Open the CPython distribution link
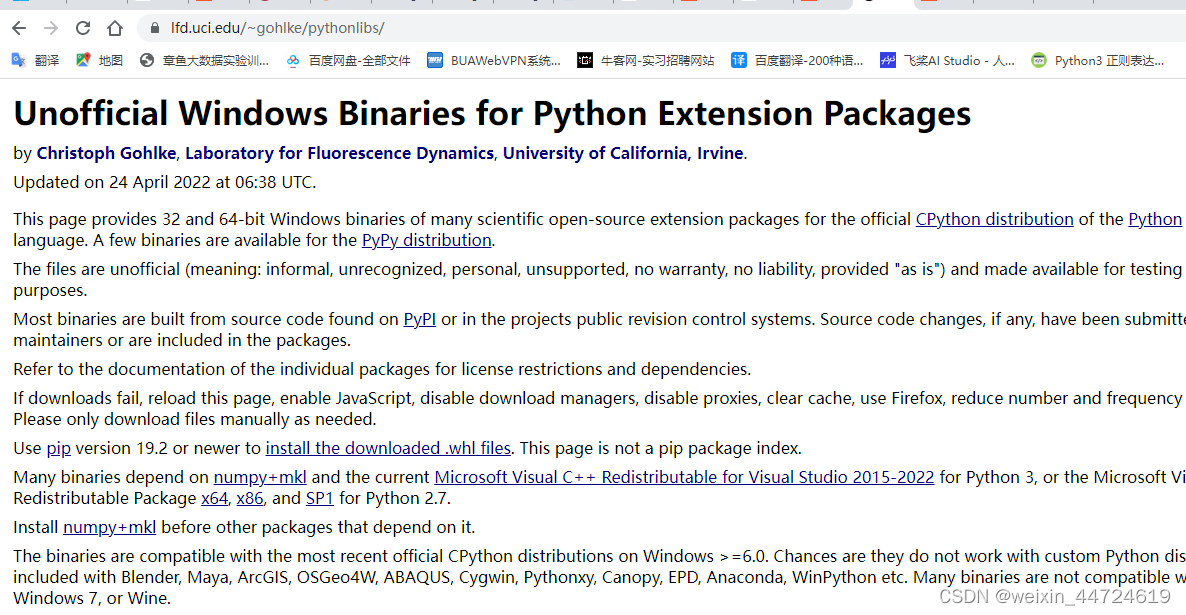Image resolution: width=1186 pixels, height=615 pixels. 995,219
